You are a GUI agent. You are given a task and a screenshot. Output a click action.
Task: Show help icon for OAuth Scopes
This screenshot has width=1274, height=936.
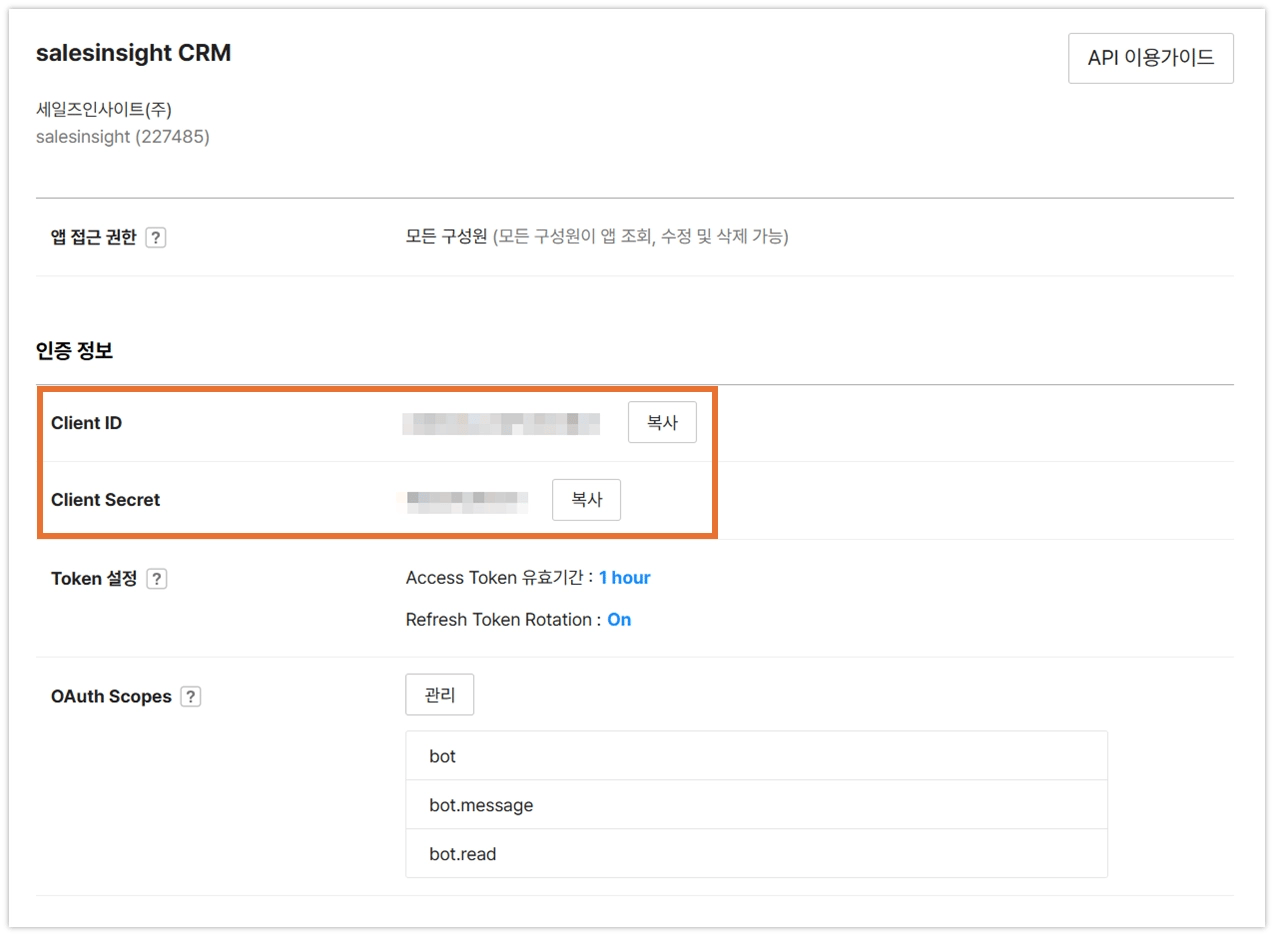190,697
